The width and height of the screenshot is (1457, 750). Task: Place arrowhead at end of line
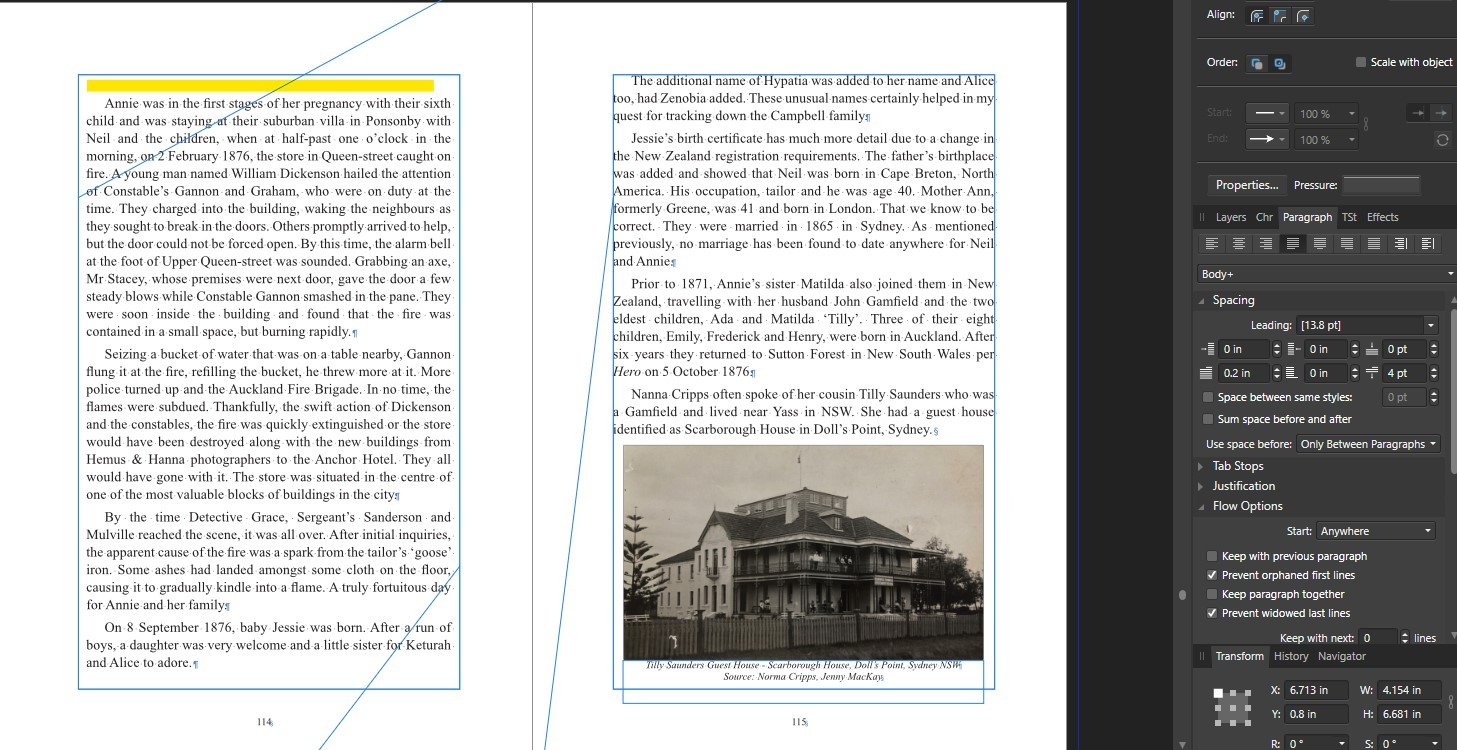pyautogui.click(x=1441, y=113)
